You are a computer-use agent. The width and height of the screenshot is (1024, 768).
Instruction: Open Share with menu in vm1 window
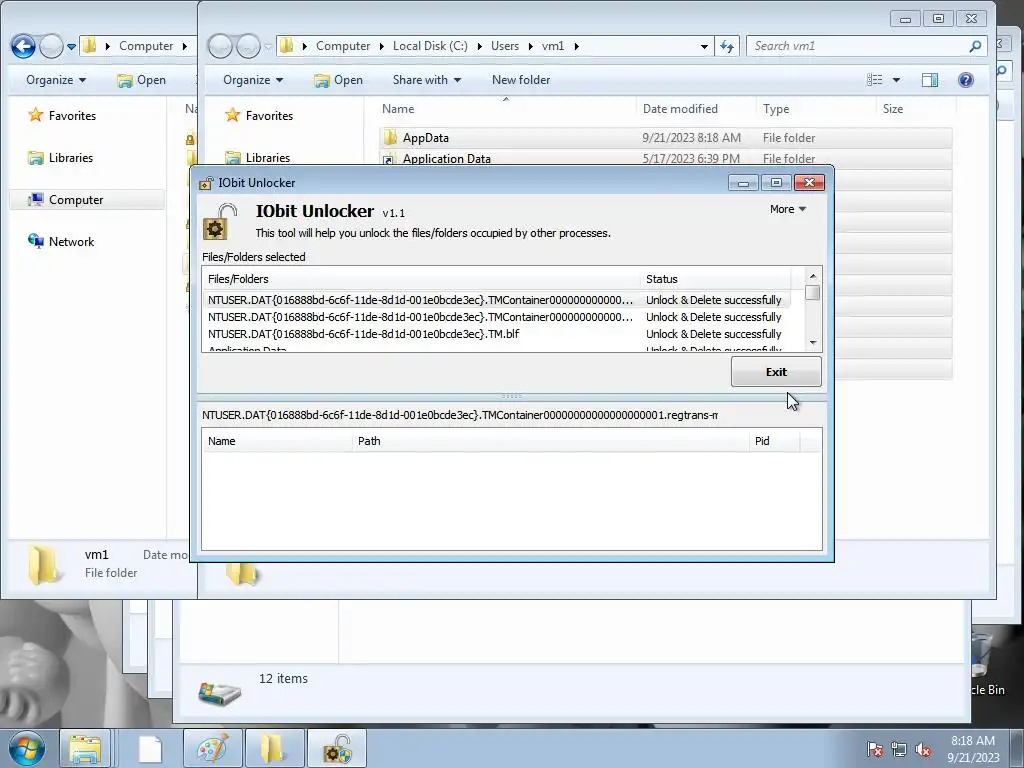tap(426, 80)
